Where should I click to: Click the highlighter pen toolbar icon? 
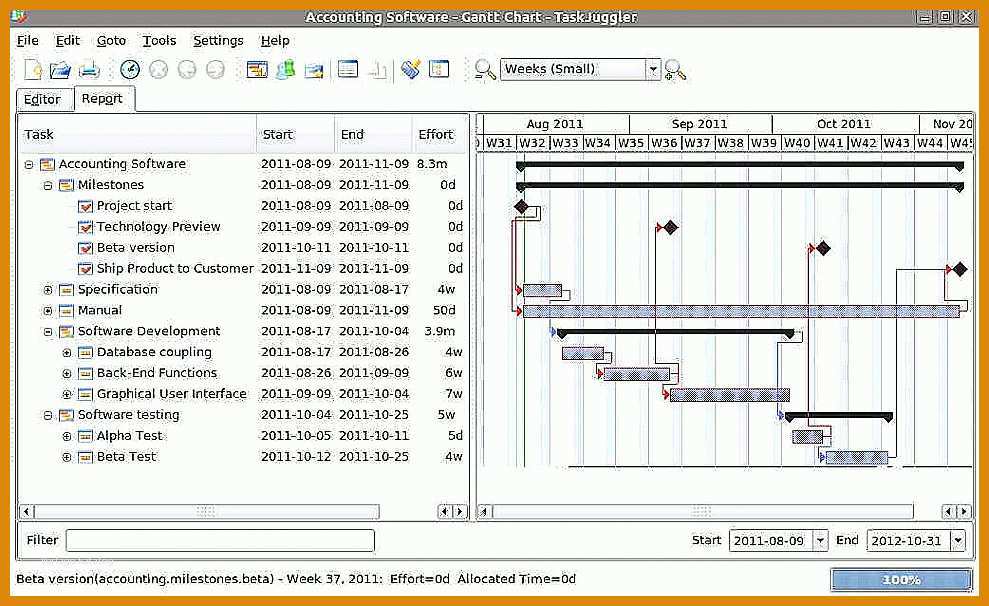coord(411,69)
